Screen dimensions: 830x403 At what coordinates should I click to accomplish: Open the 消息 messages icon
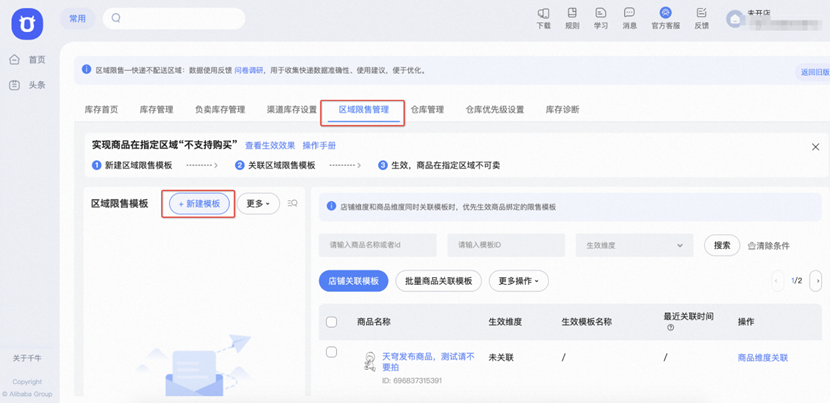[x=629, y=13]
